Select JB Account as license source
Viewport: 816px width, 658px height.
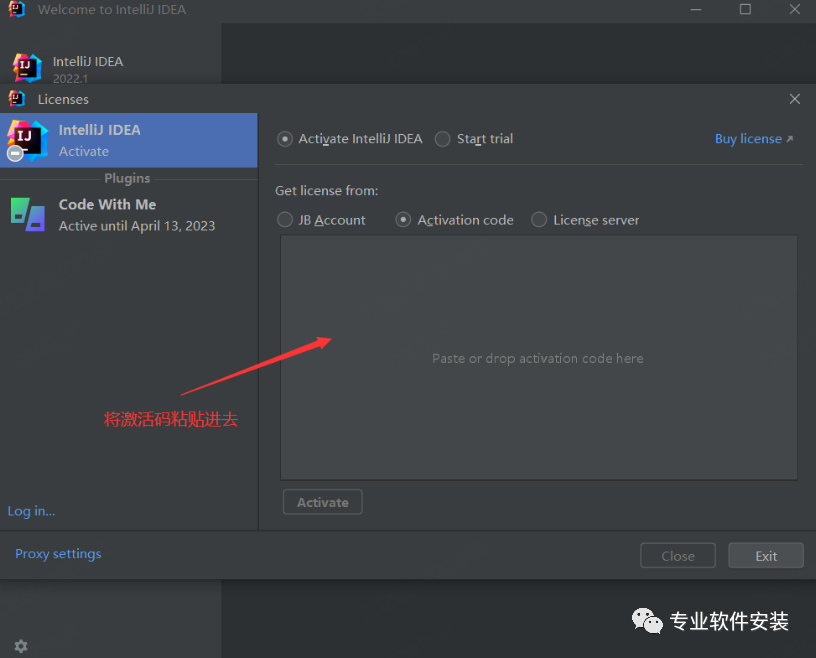pyautogui.click(x=286, y=220)
